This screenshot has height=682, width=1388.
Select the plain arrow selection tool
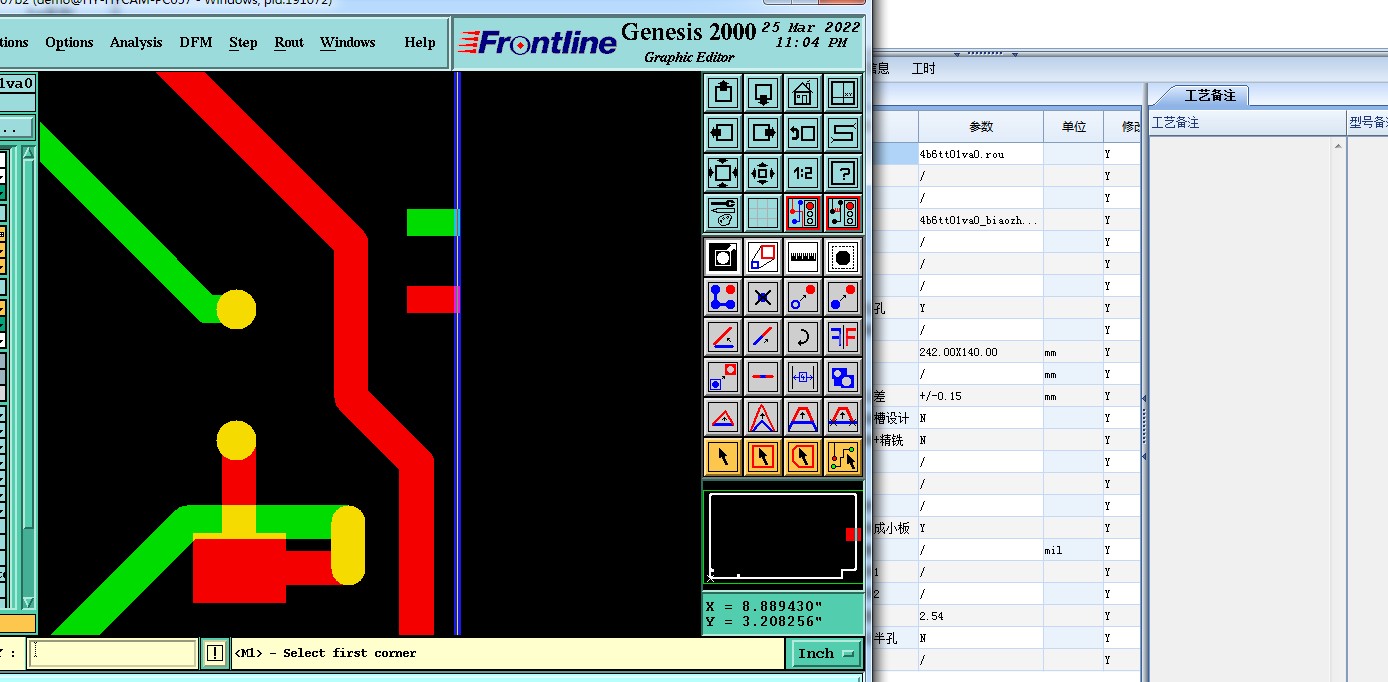coord(723,457)
